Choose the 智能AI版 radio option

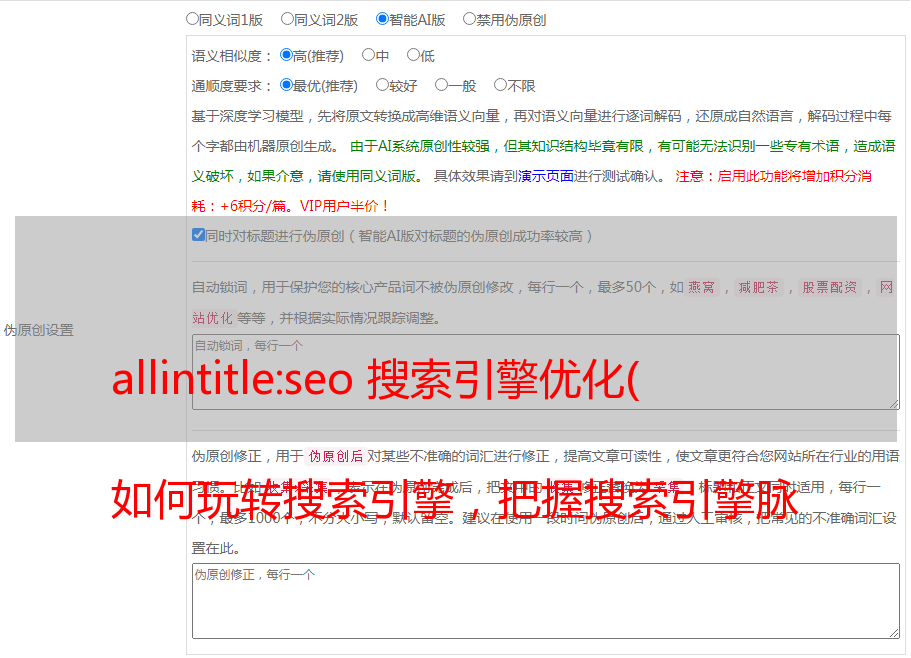[382, 19]
